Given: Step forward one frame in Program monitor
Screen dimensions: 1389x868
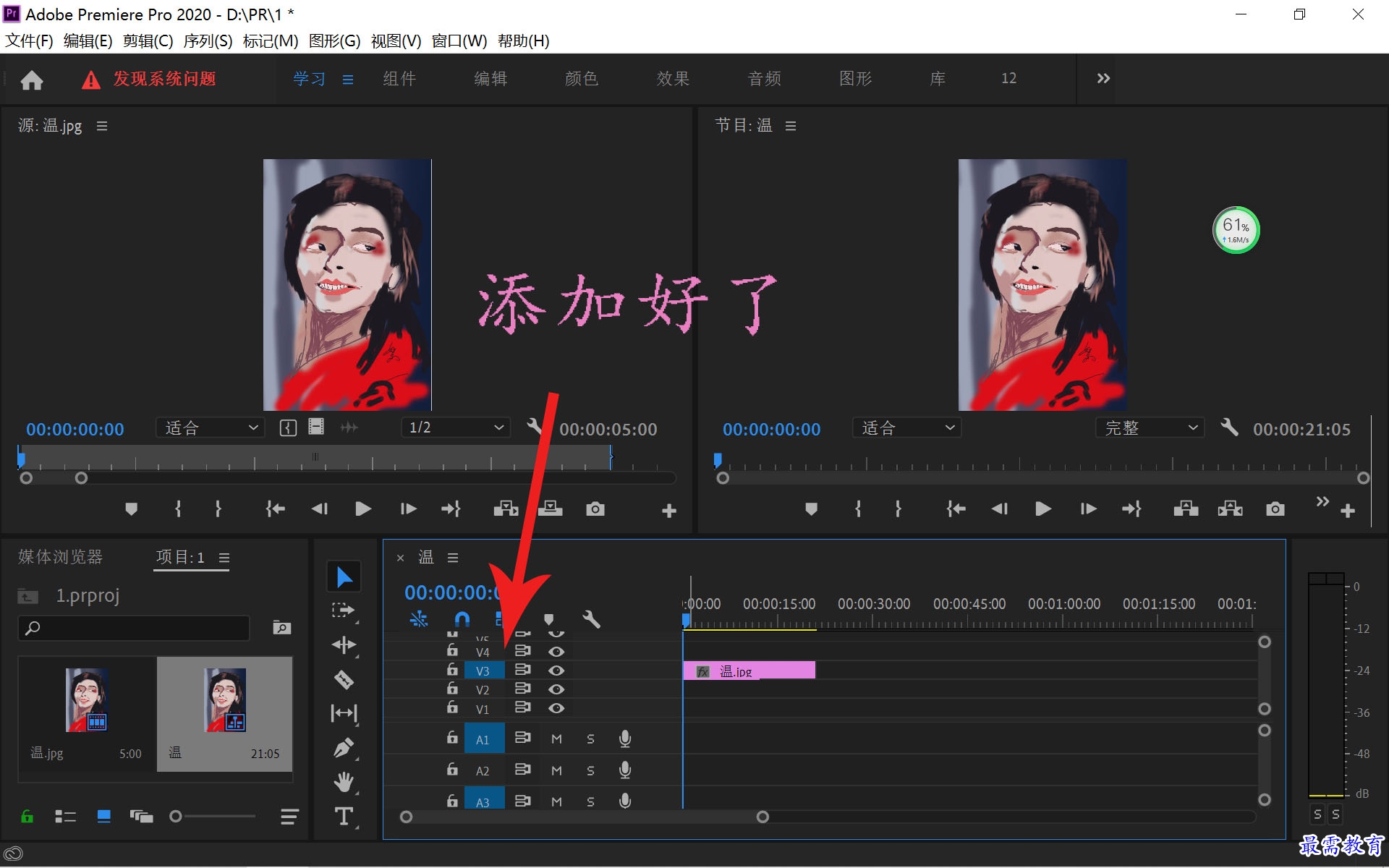Looking at the screenshot, I should 1088,509.
